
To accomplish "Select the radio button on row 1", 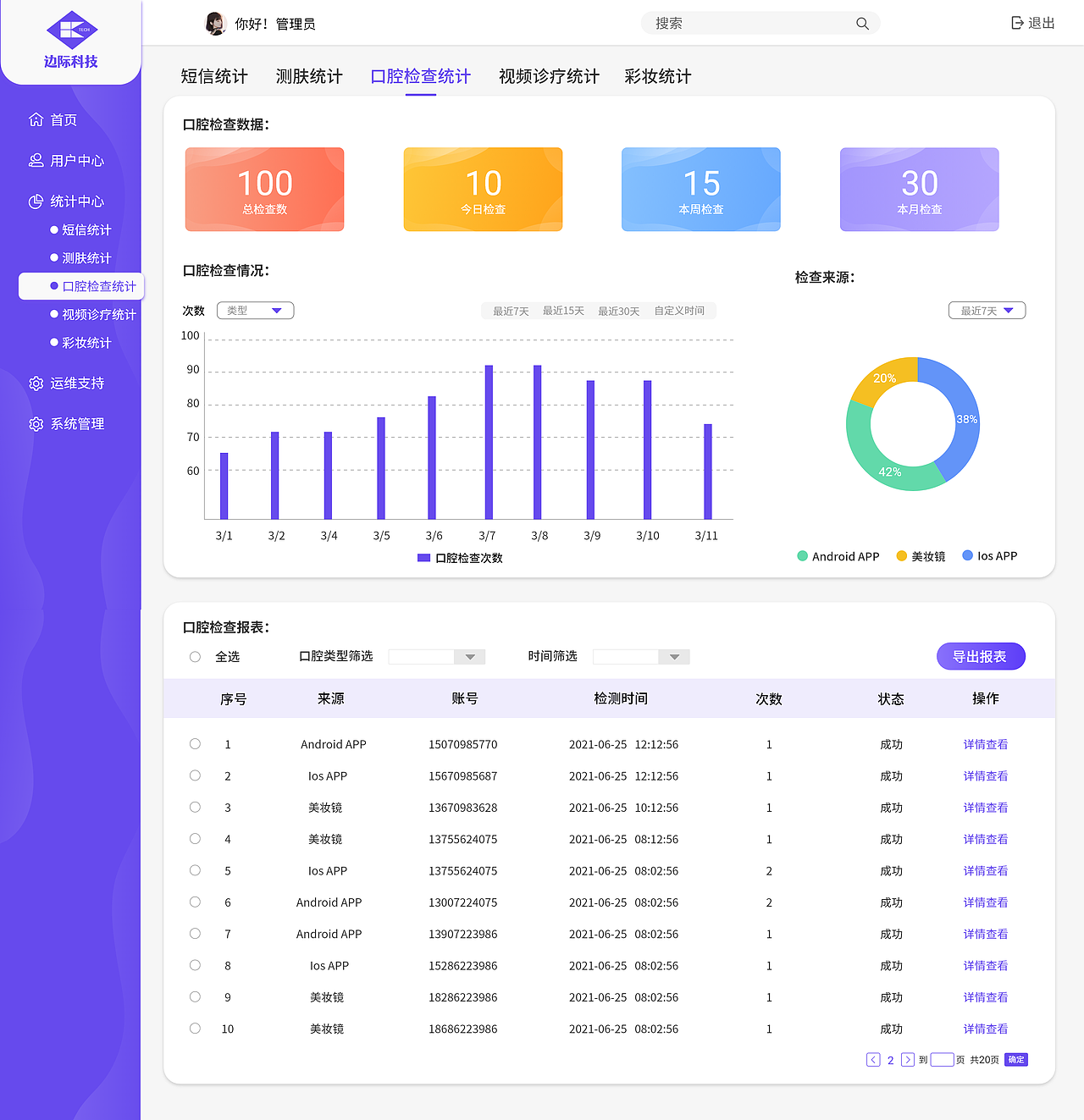I will click(195, 743).
